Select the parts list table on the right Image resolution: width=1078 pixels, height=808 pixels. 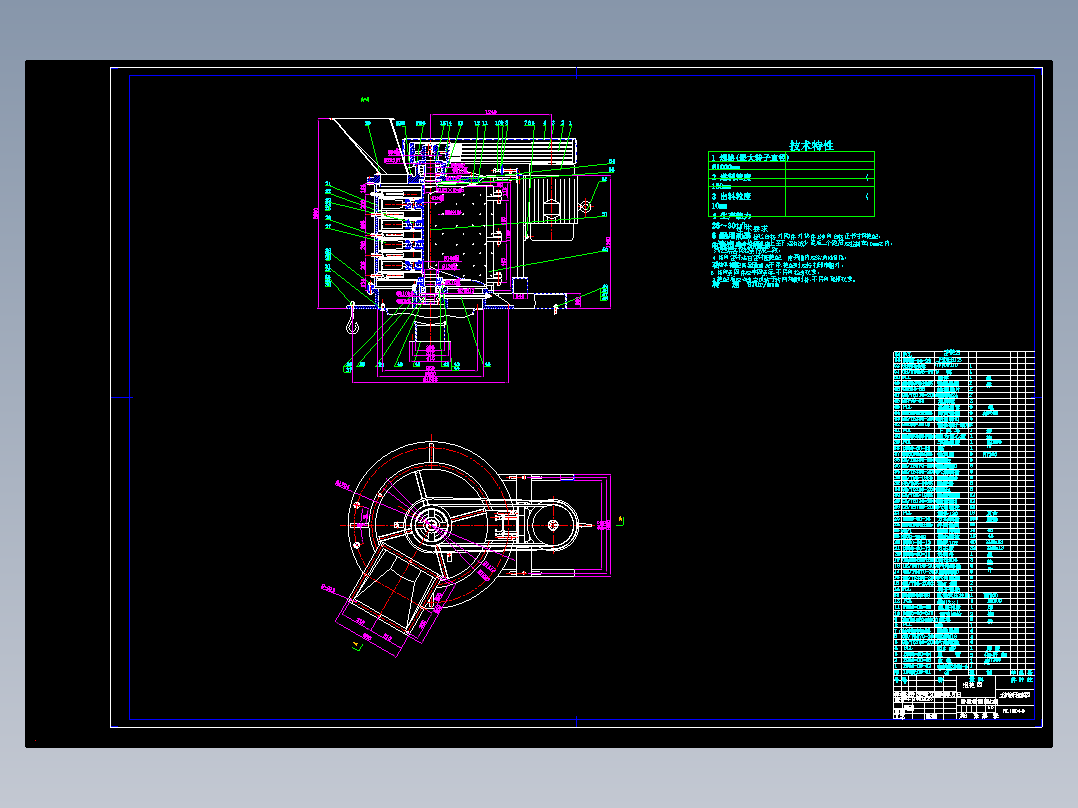[x=963, y=514]
